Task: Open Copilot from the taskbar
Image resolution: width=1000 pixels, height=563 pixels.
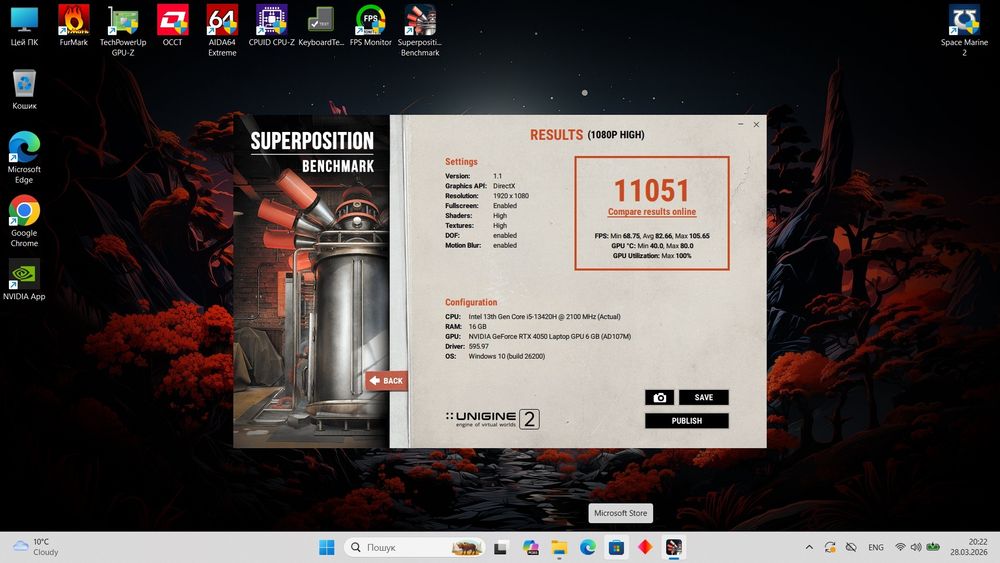Action: coord(530,547)
